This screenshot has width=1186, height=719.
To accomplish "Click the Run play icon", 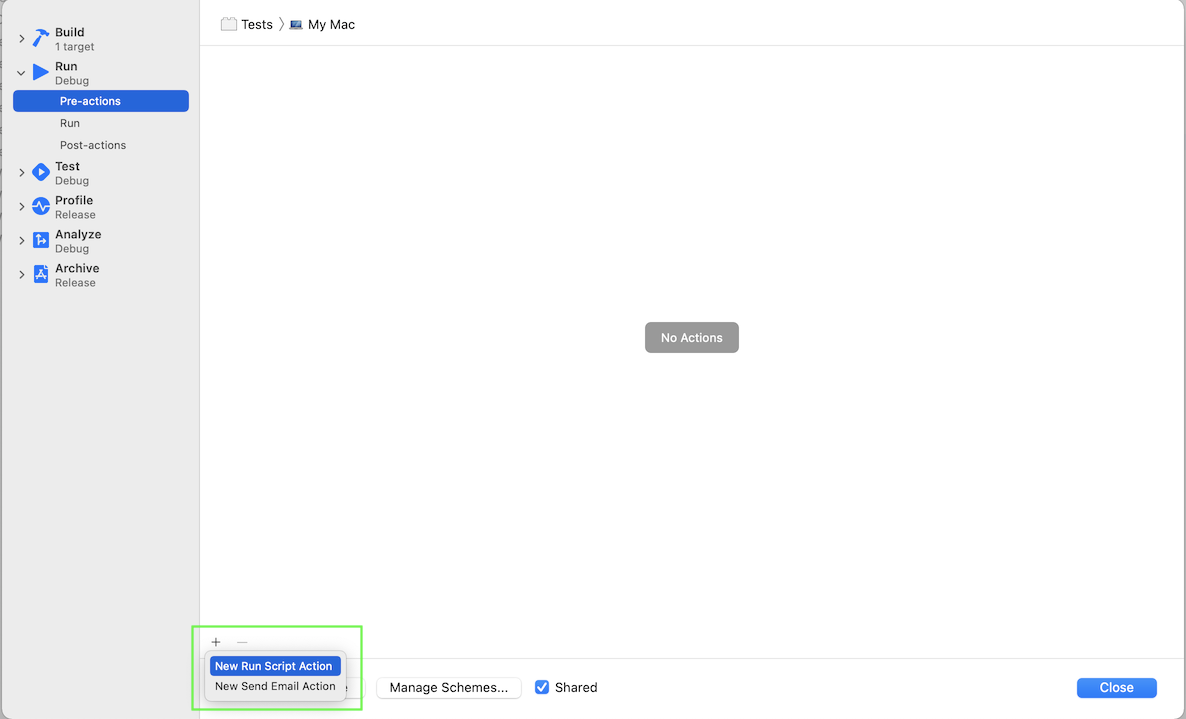I will 40,72.
